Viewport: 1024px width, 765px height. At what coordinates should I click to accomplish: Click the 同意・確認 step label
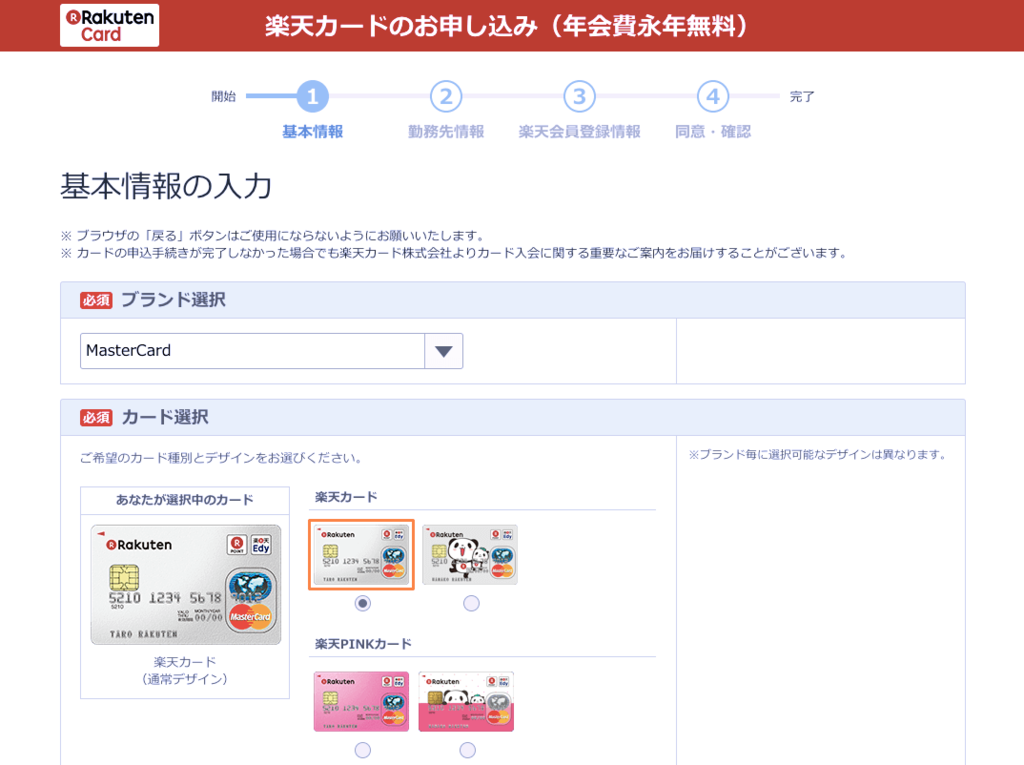point(713,132)
